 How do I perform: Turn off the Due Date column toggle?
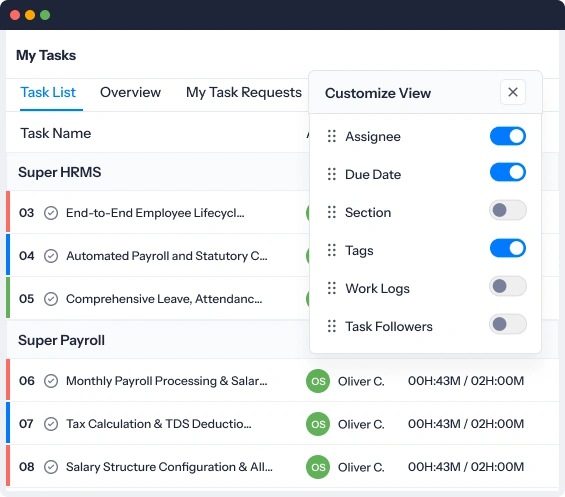point(507,172)
